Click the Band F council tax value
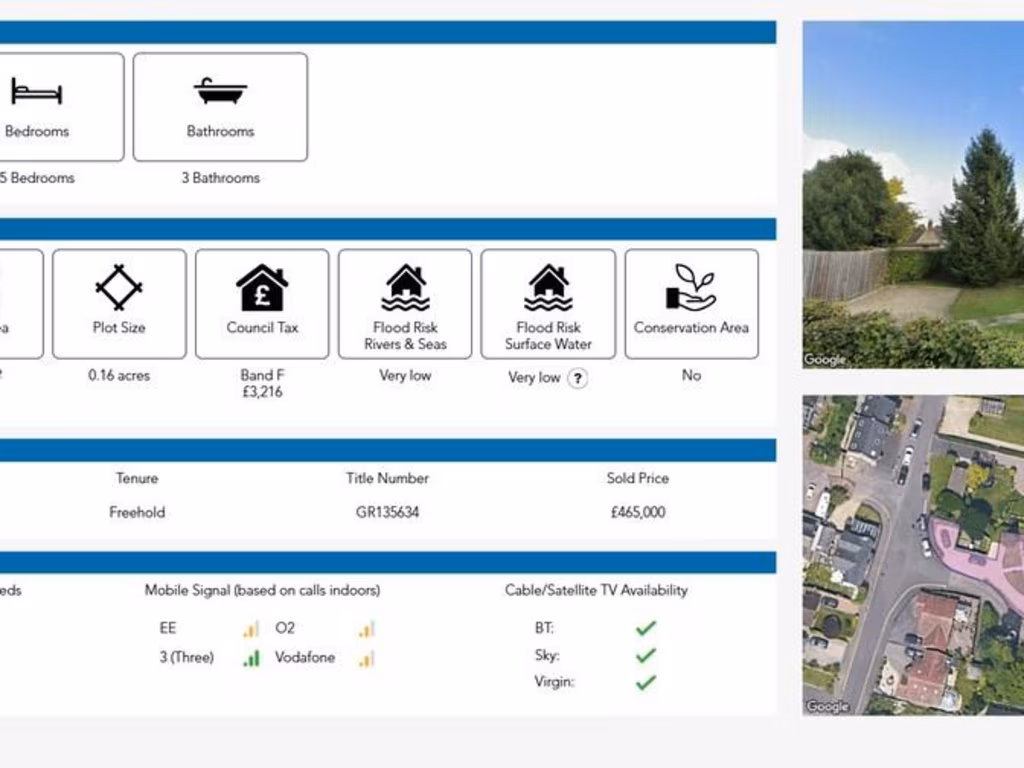The width and height of the screenshot is (1024, 768). coord(262,376)
